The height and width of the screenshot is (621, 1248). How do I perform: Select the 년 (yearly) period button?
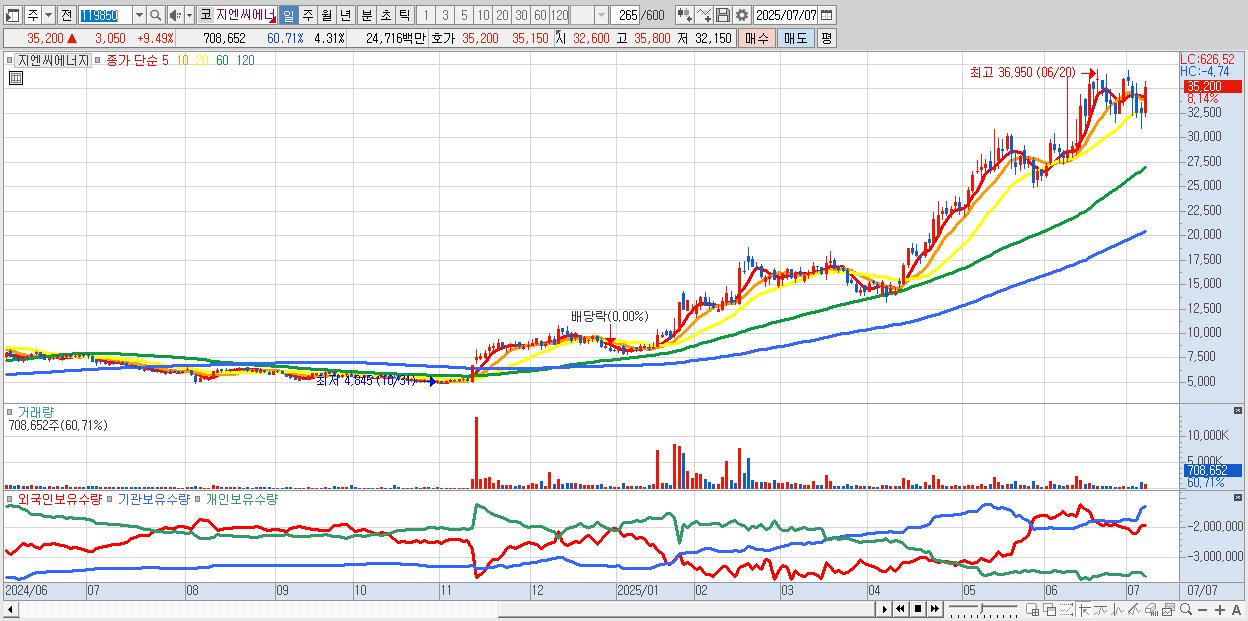point(345,15)
